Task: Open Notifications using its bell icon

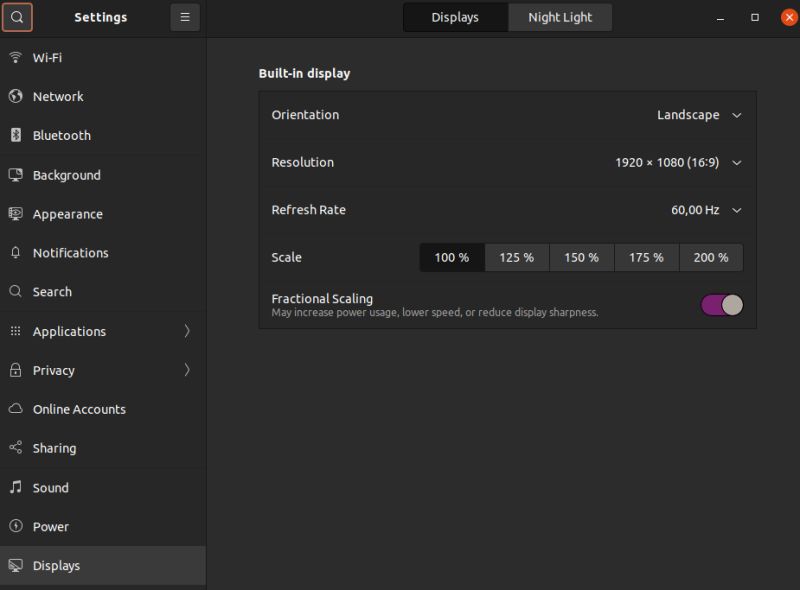Action: pos(17,252)
